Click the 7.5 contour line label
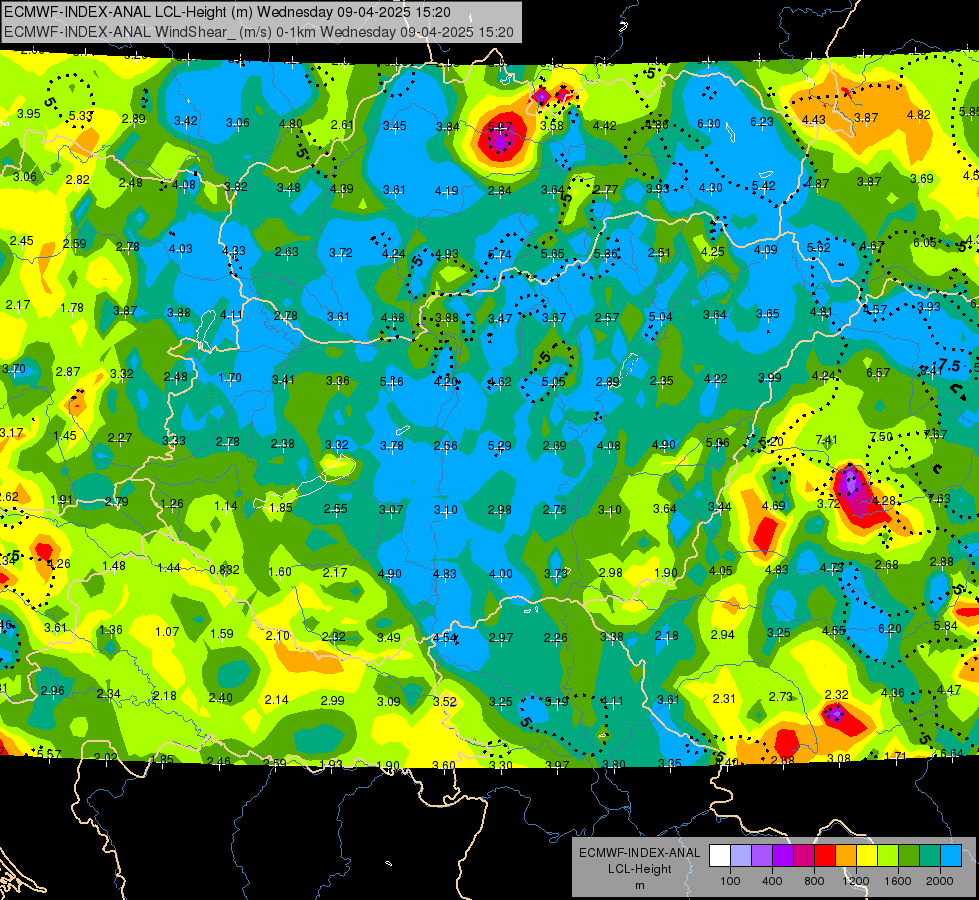Image resolution: width=979 pixels, height=900 pixels. [x=949, y=365]
